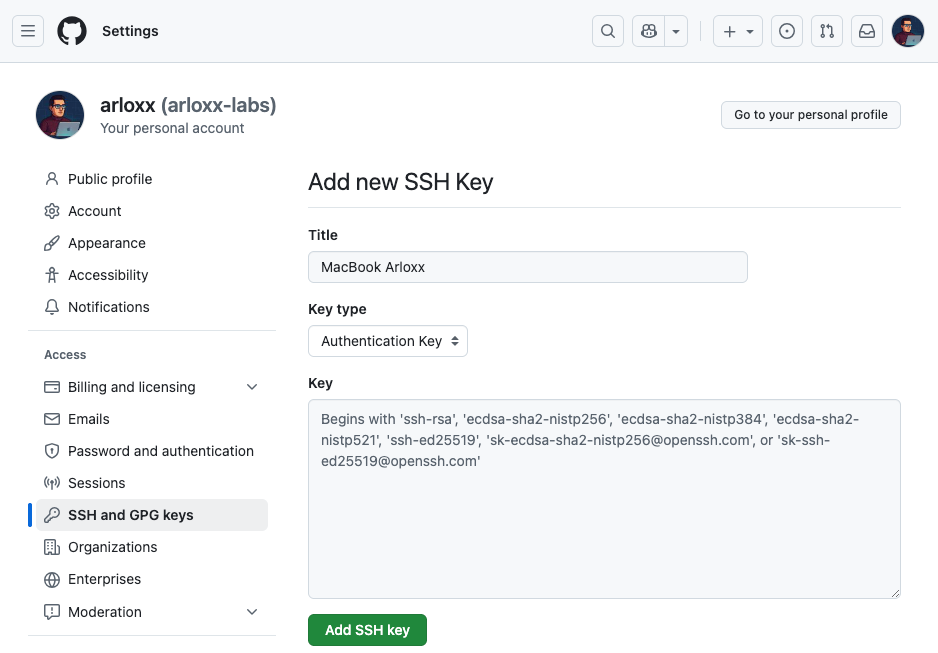View issues via the circle-dot icon
Viewport: 938px width, 653px height.
[787, 31]
